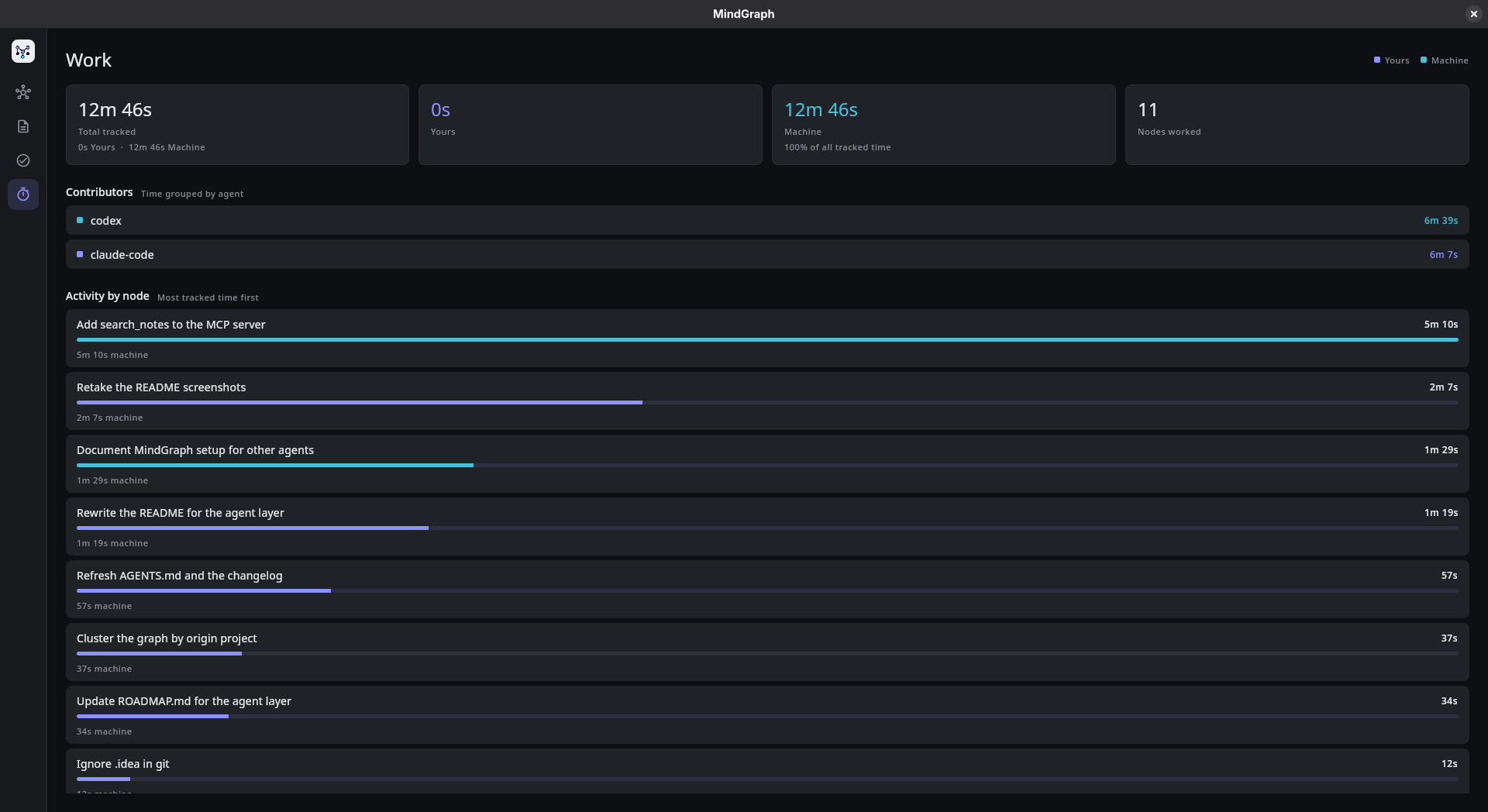Click the Yours legend color square
Image resolution: width=1488 pixels, height=812 pixels.
pos(1377,60)
